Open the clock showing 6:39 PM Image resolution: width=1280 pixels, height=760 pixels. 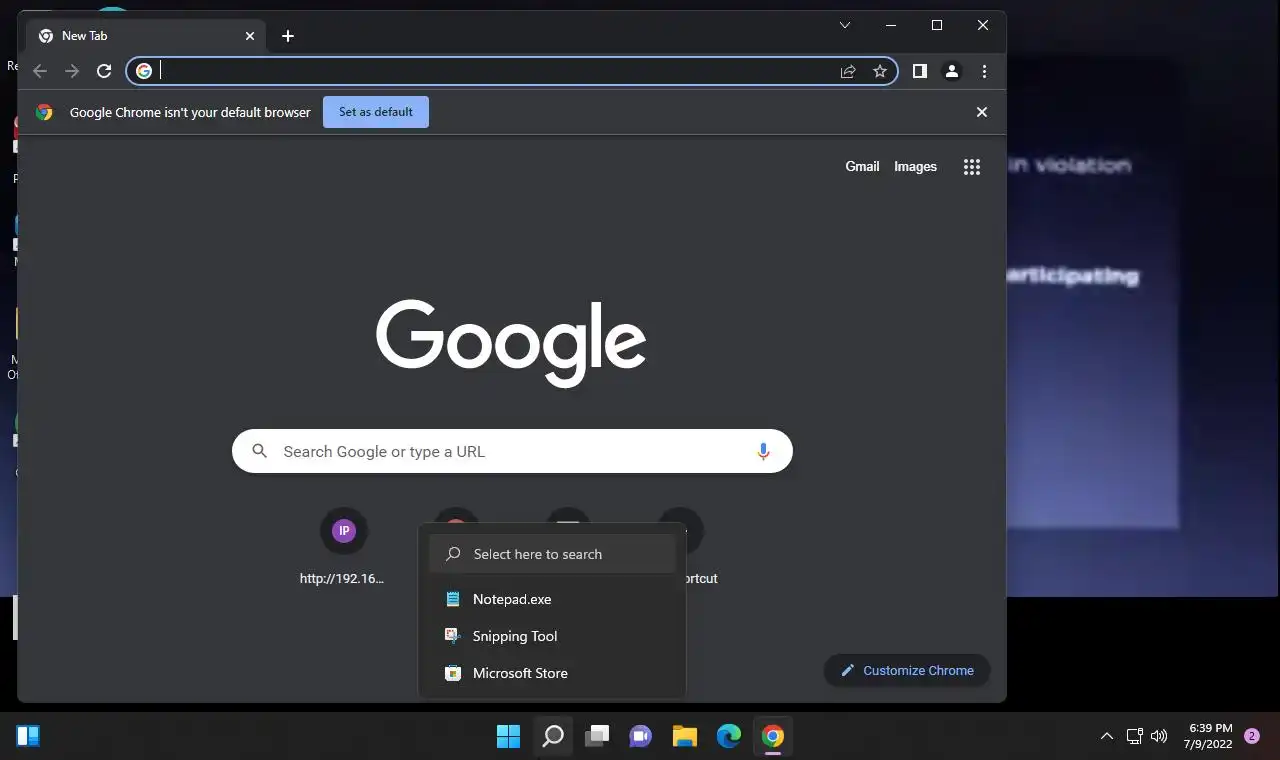[1210, 736]
